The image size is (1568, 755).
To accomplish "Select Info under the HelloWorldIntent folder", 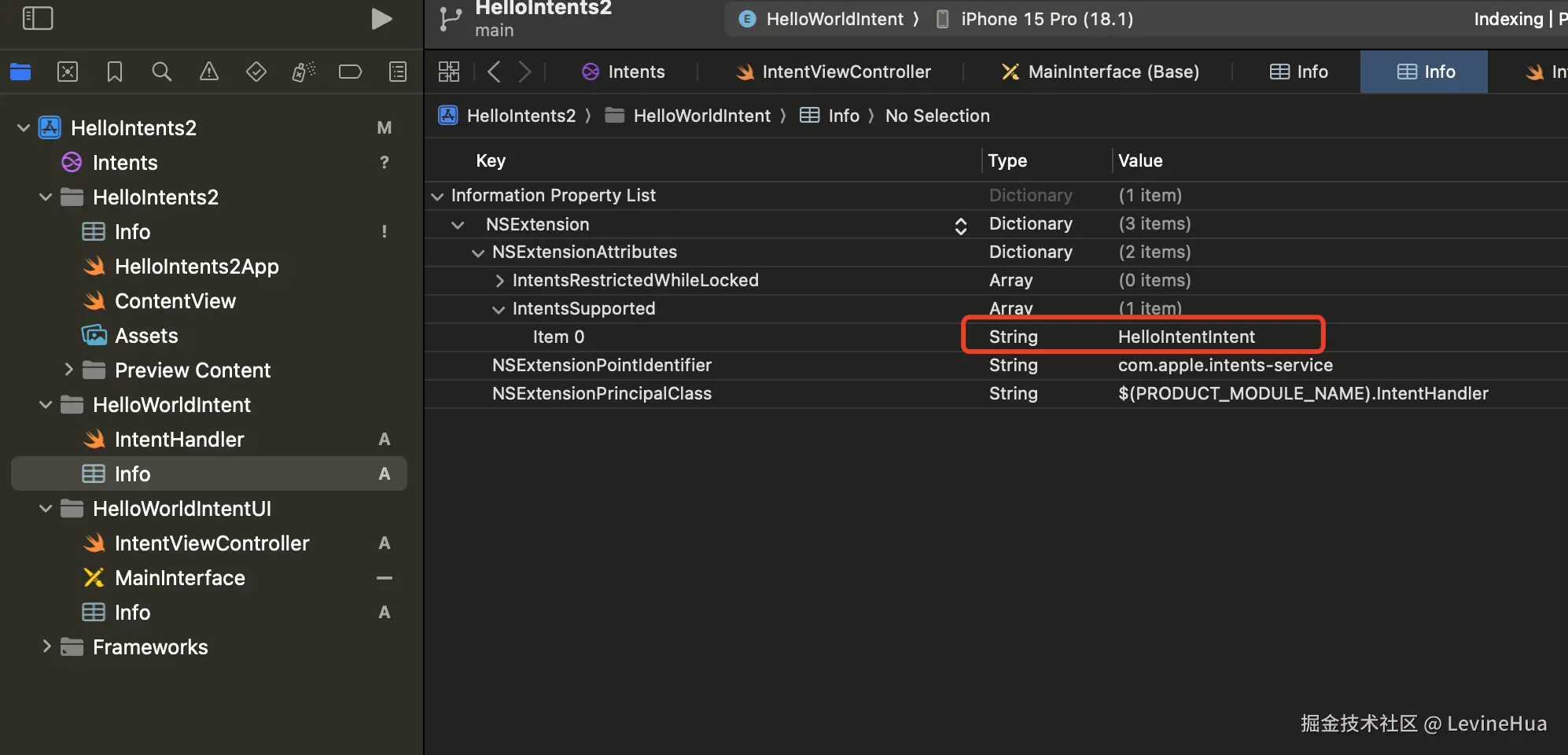I will pos(209,473).
